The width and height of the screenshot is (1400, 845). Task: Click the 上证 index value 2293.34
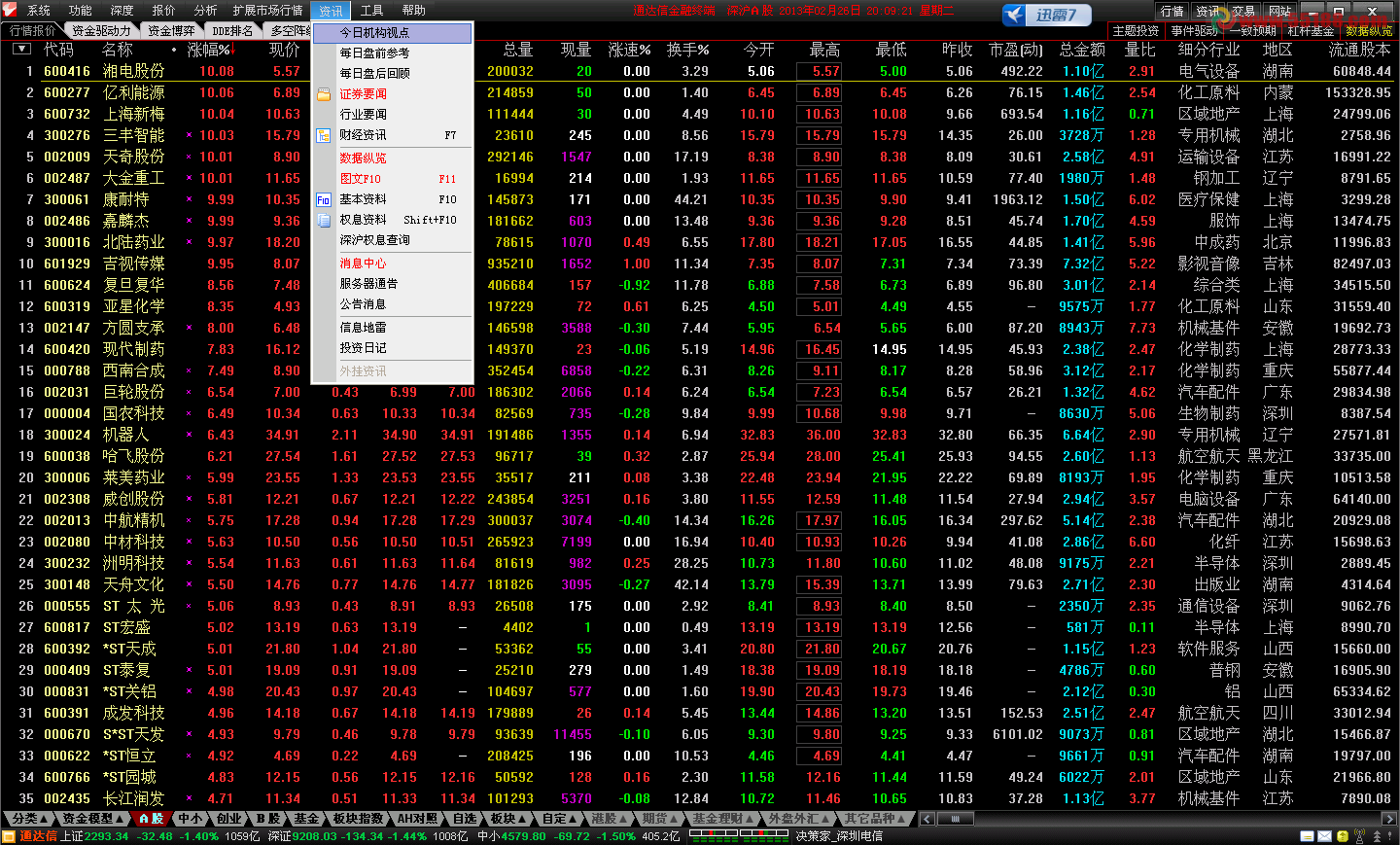[107, 836]
